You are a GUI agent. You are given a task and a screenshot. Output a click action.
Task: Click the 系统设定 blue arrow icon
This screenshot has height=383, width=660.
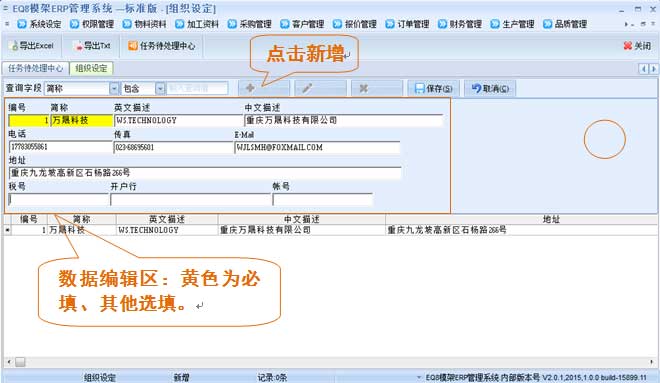pyautogui.click(x=22, y=24)
